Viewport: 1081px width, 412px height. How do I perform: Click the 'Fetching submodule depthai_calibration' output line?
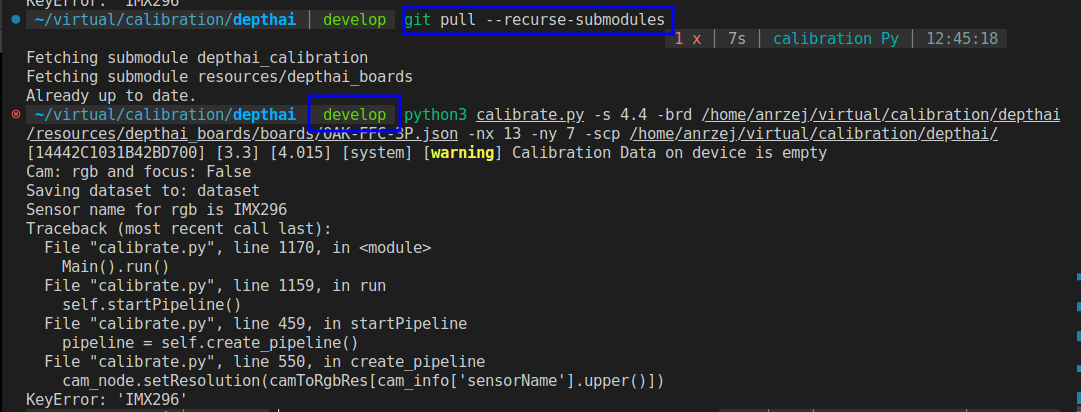[x=196, y=58]
